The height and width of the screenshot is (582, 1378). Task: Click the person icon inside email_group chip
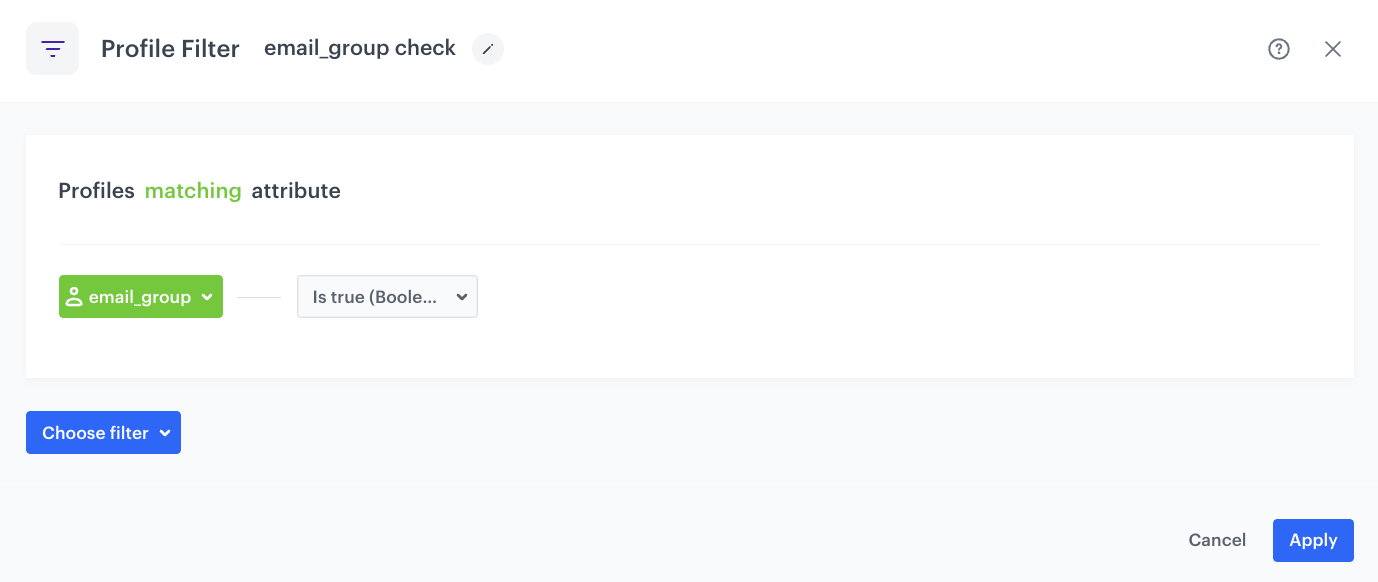click(74, 296)
